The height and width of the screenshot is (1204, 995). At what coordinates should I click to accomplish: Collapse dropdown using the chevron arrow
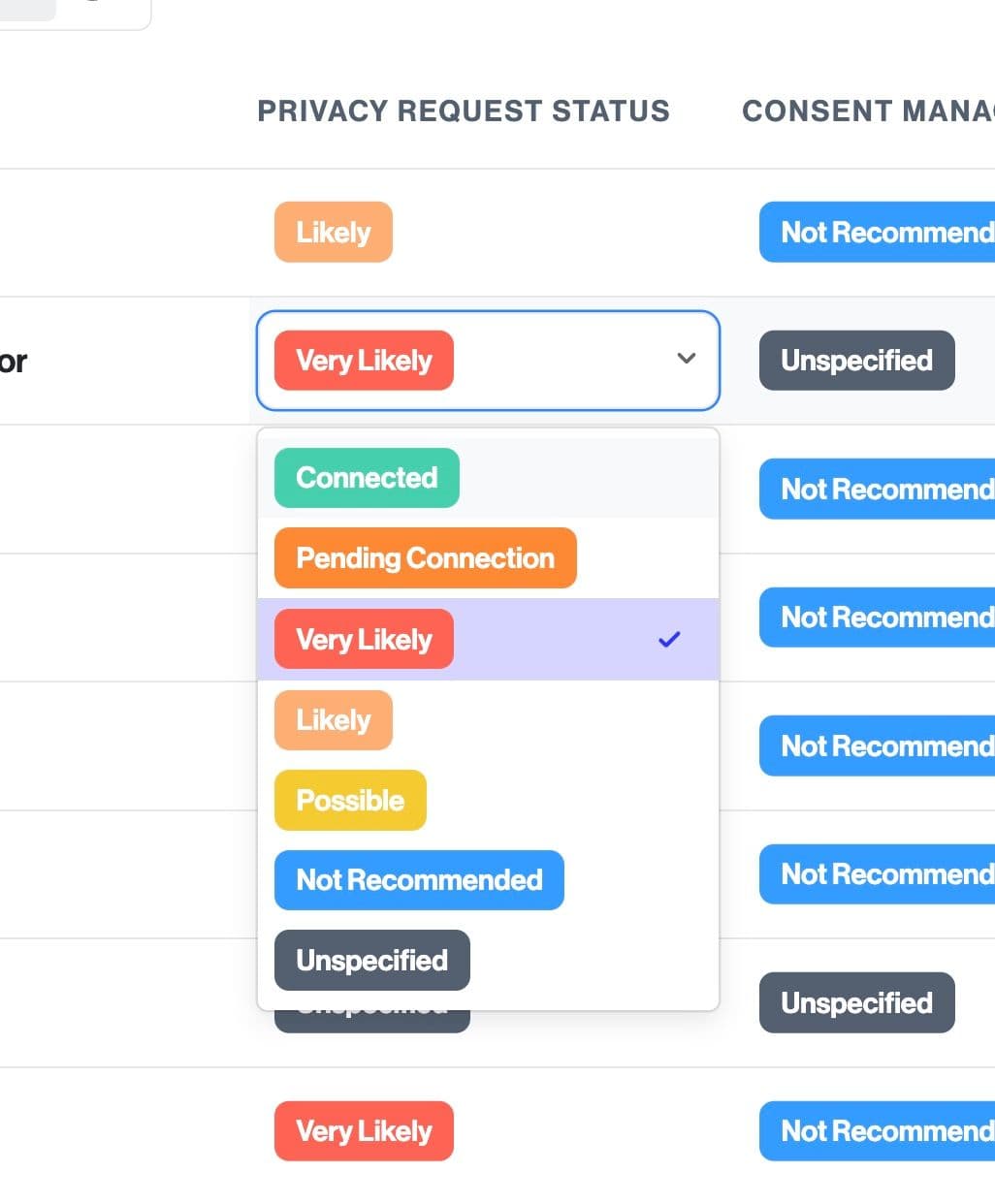click(x=687, y=359)
